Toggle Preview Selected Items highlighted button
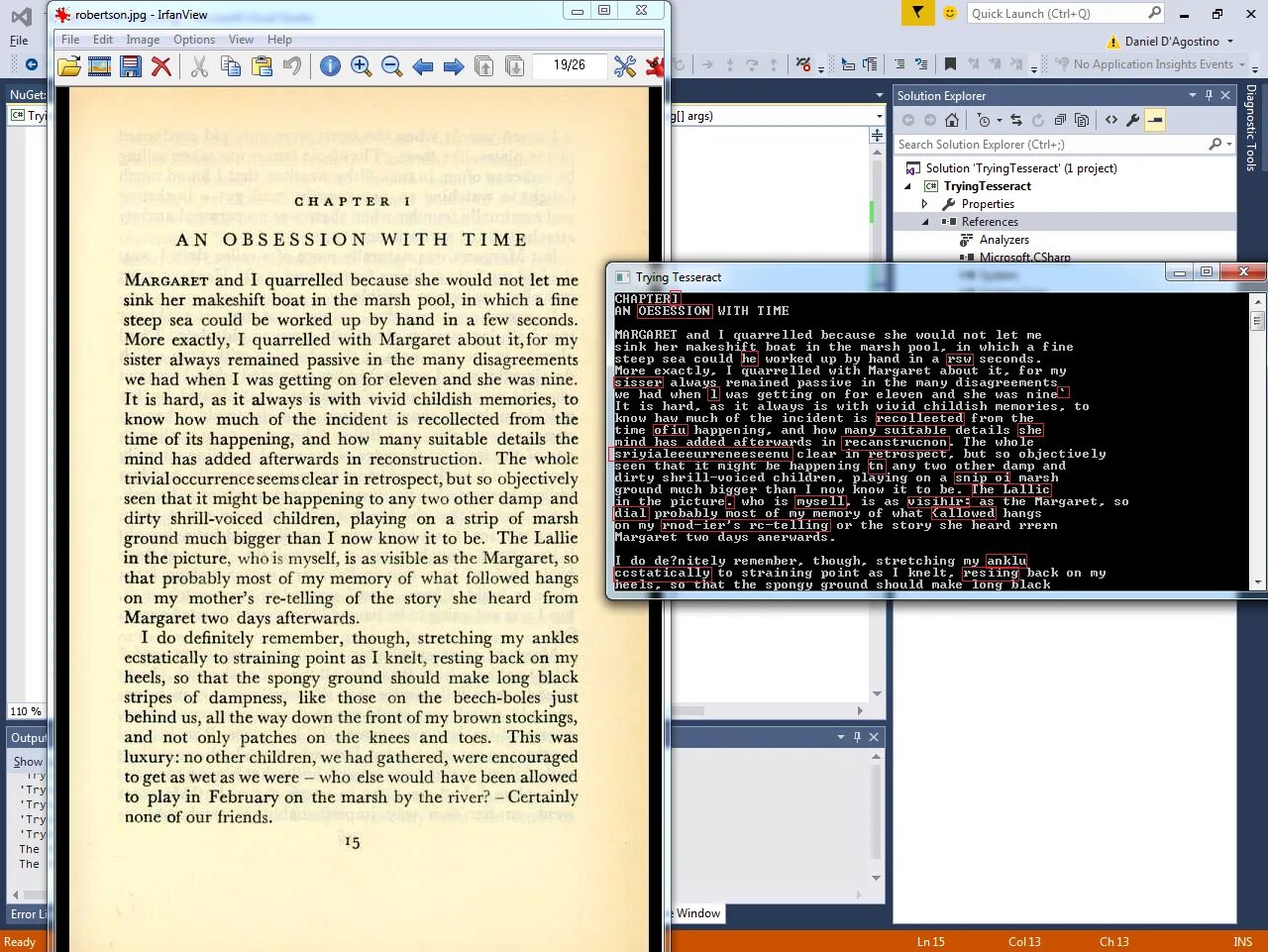This screenshot has width=1268, height=952. point(1155,120)
